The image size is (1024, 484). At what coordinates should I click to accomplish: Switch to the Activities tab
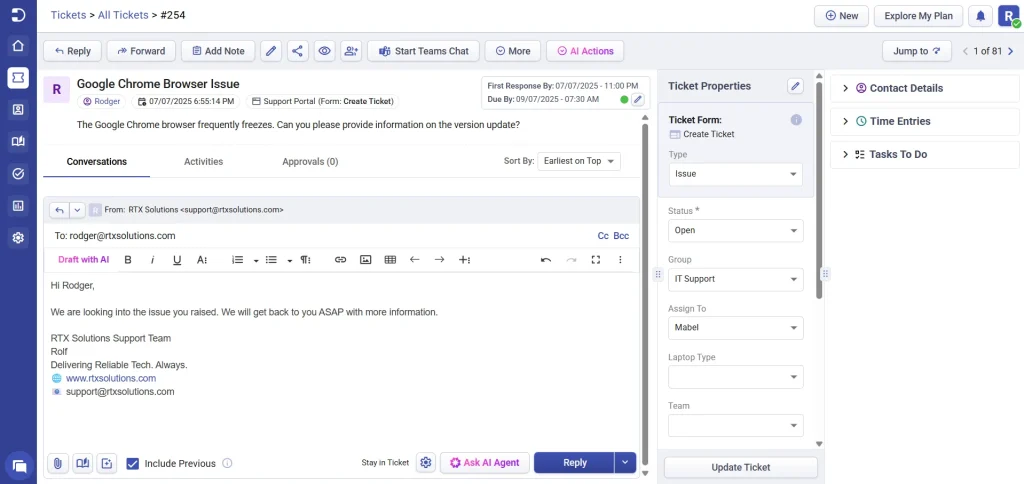pos(203,161)
